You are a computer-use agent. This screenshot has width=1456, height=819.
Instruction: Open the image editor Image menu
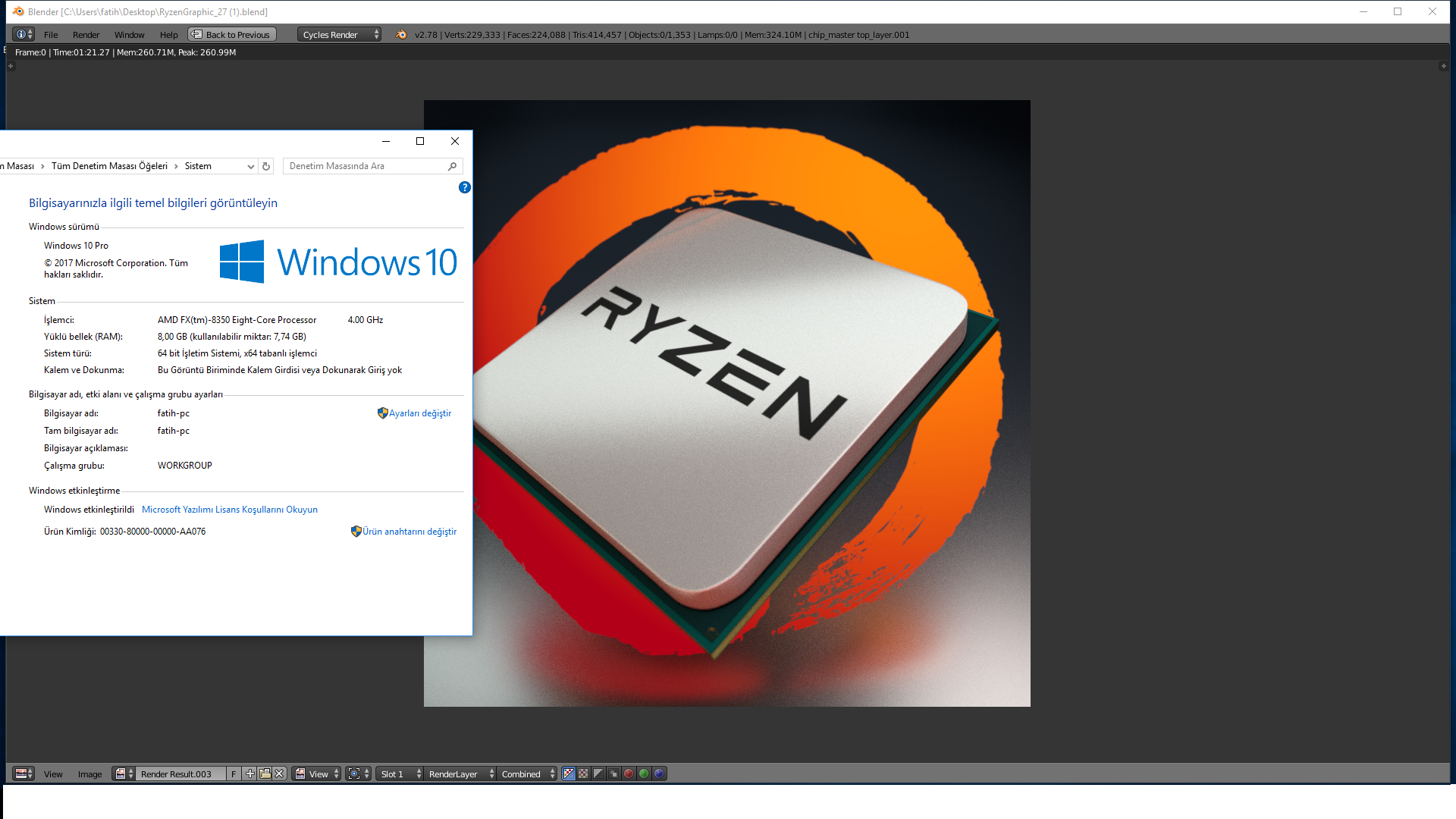point(89,774)
